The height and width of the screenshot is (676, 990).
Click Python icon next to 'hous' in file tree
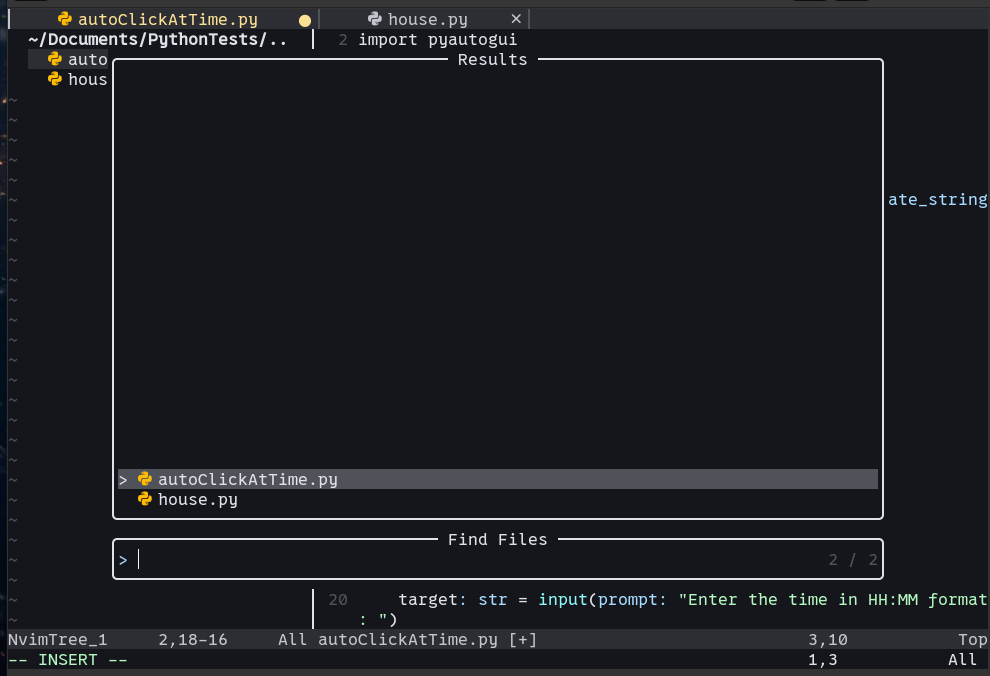(55, 79)
